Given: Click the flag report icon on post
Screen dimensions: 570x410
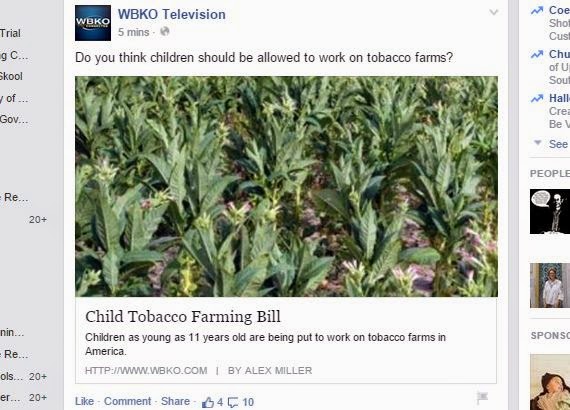Looking at the screenshot, I should click(482, 398).
